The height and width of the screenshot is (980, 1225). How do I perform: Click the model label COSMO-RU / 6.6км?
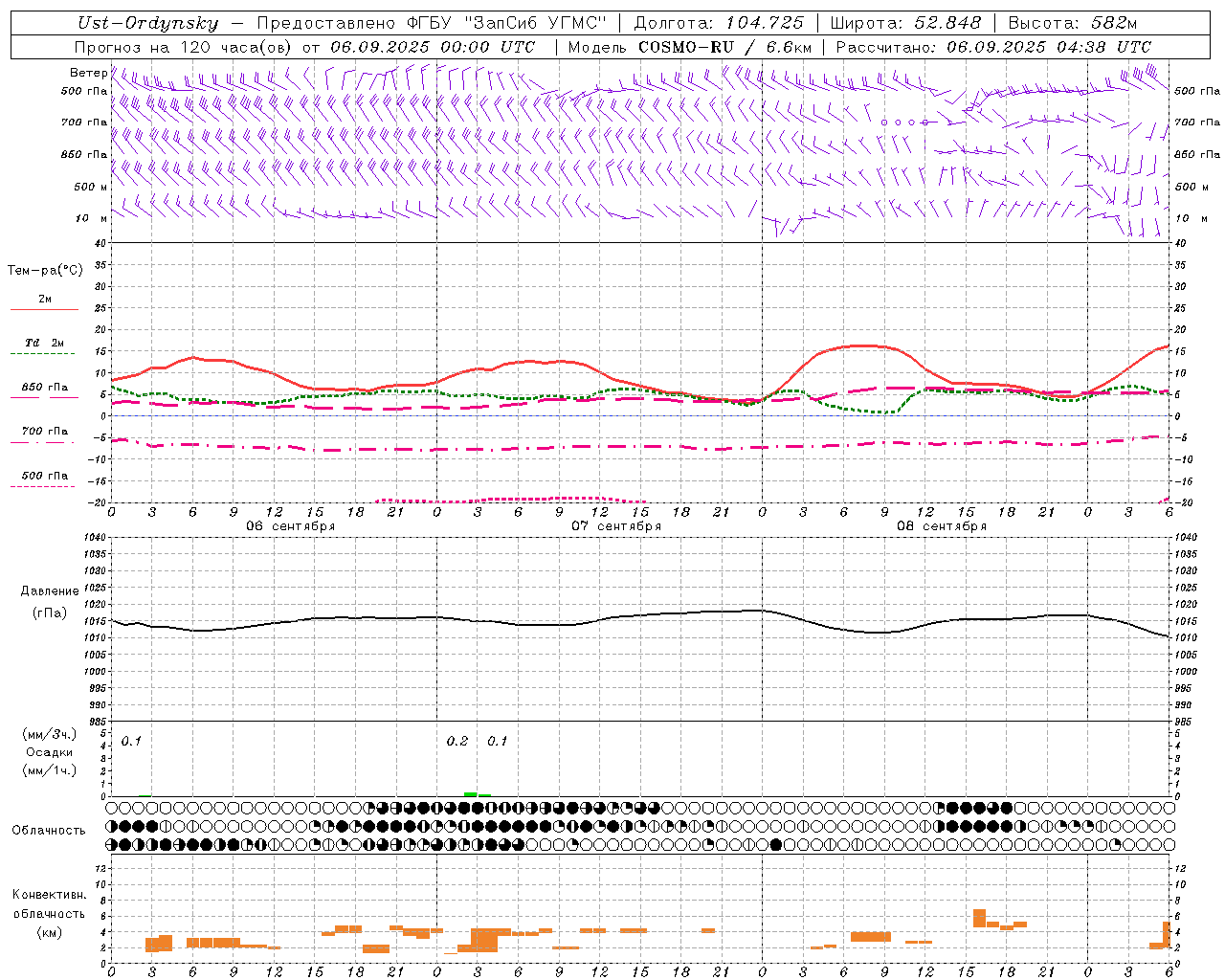(x=724, y=47)
